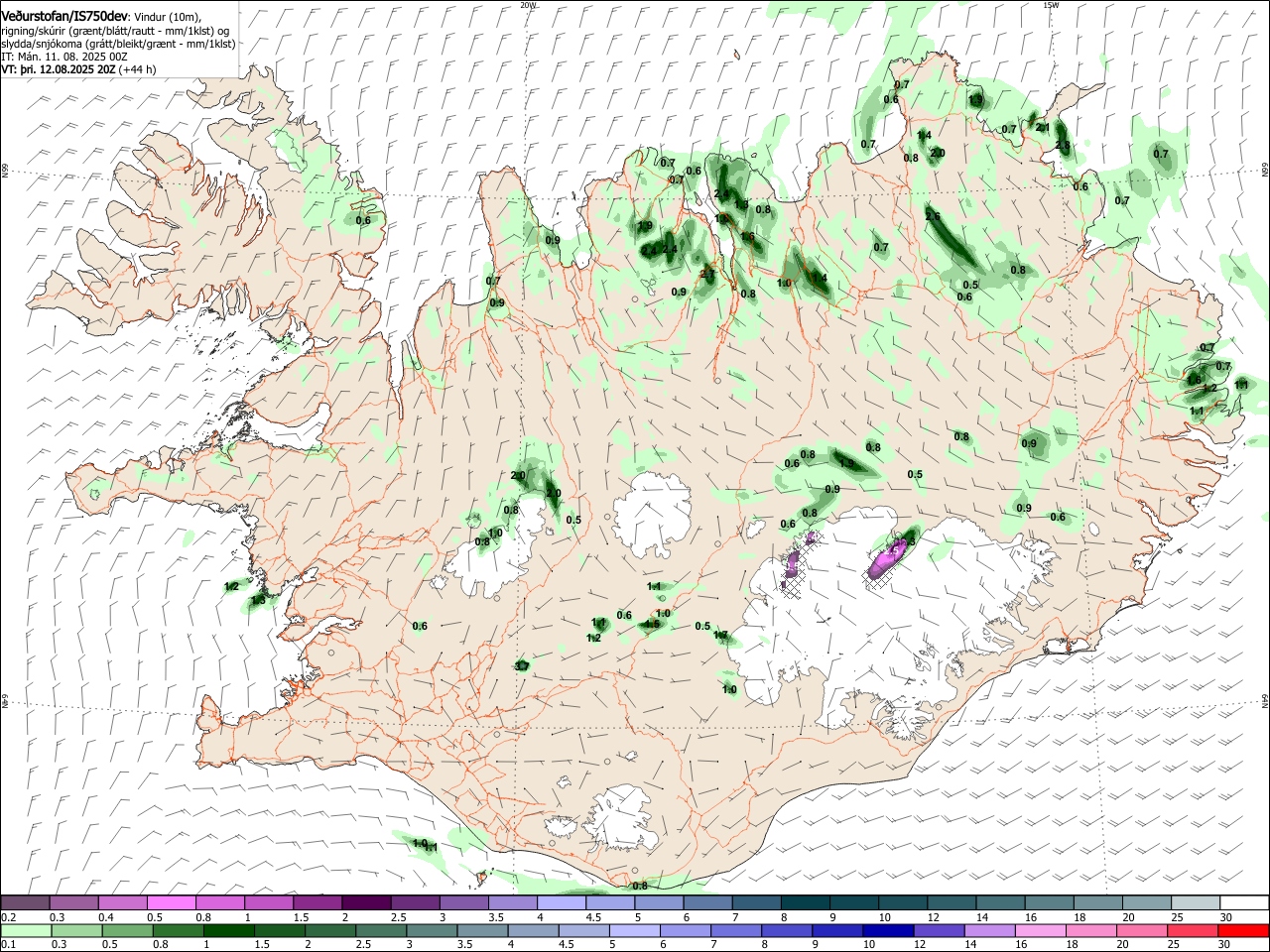
Task: Click the "rigning/skúrir" rain legend description line
Action: click(116, 30)
